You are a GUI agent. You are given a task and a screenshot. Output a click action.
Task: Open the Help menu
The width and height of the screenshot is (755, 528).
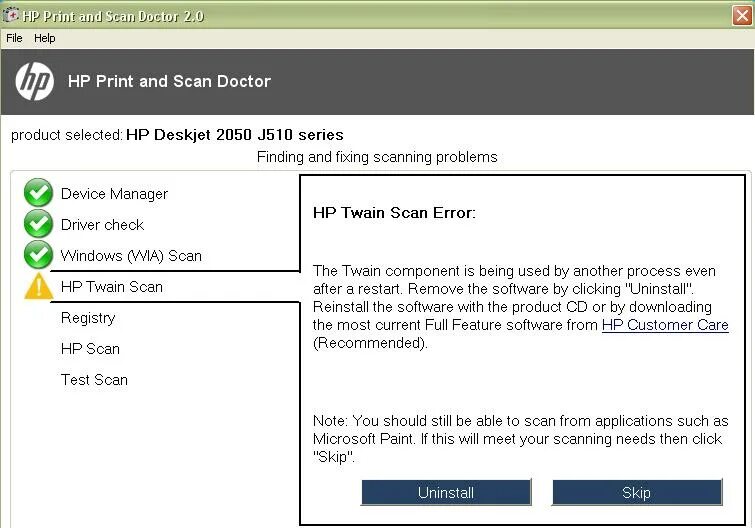coord(44,38)
